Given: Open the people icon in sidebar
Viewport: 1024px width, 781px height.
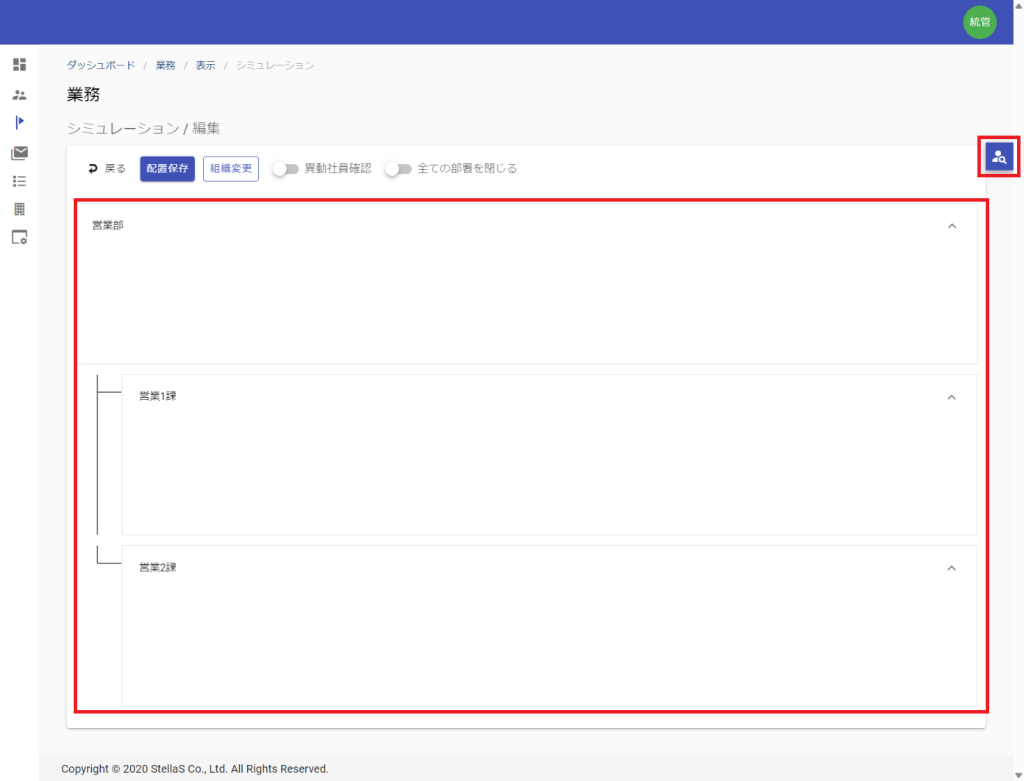Looking at the screenshot, I should (x=19, y=95).
